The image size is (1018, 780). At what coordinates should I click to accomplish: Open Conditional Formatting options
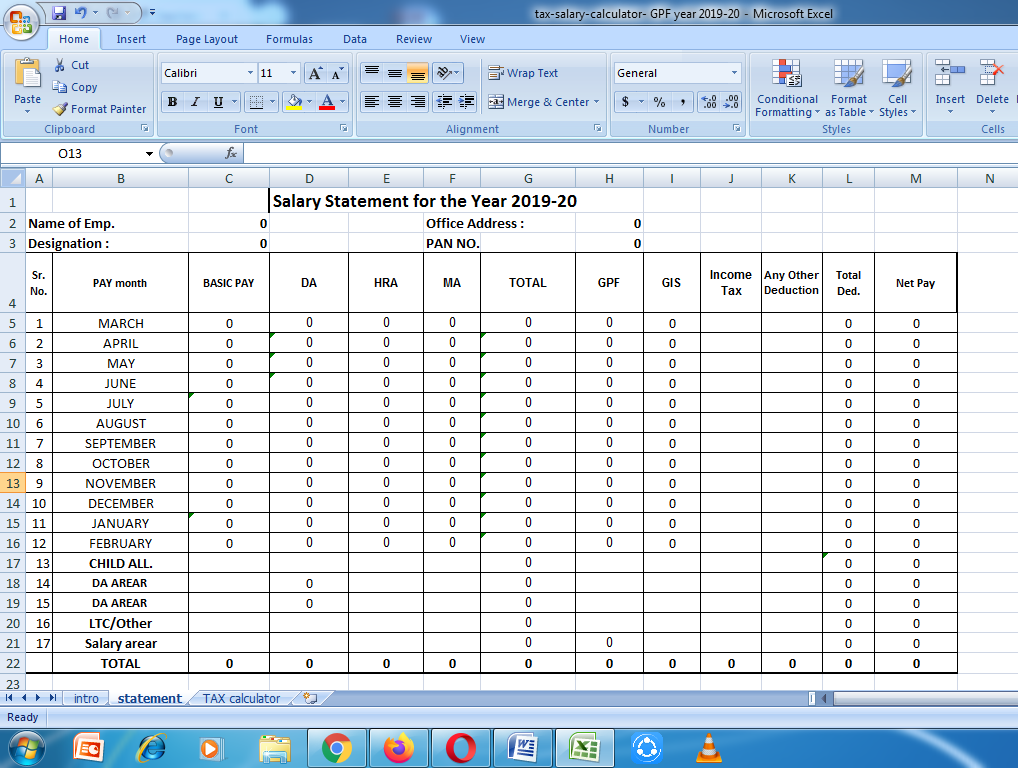point(787,88)
